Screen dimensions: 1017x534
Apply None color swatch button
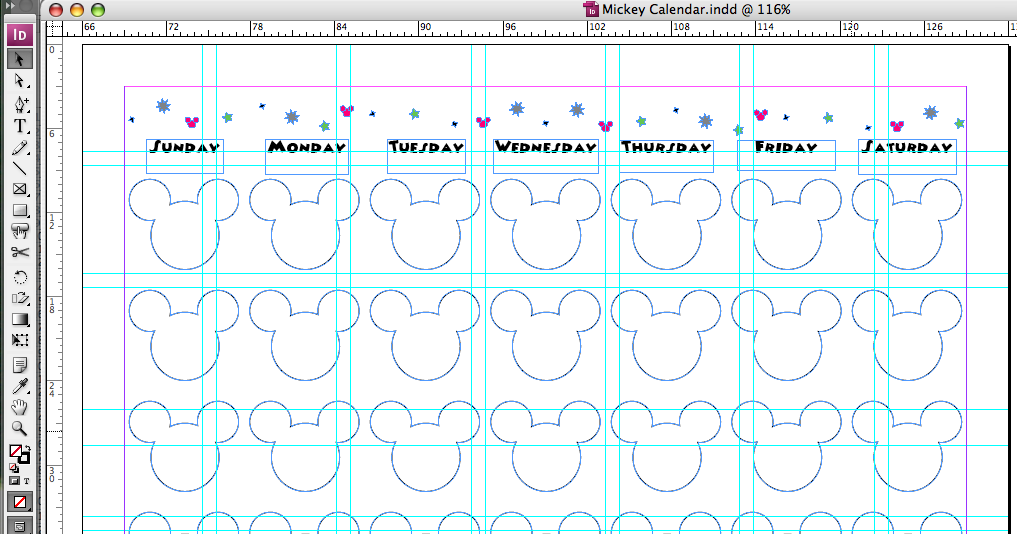point(19,502)
